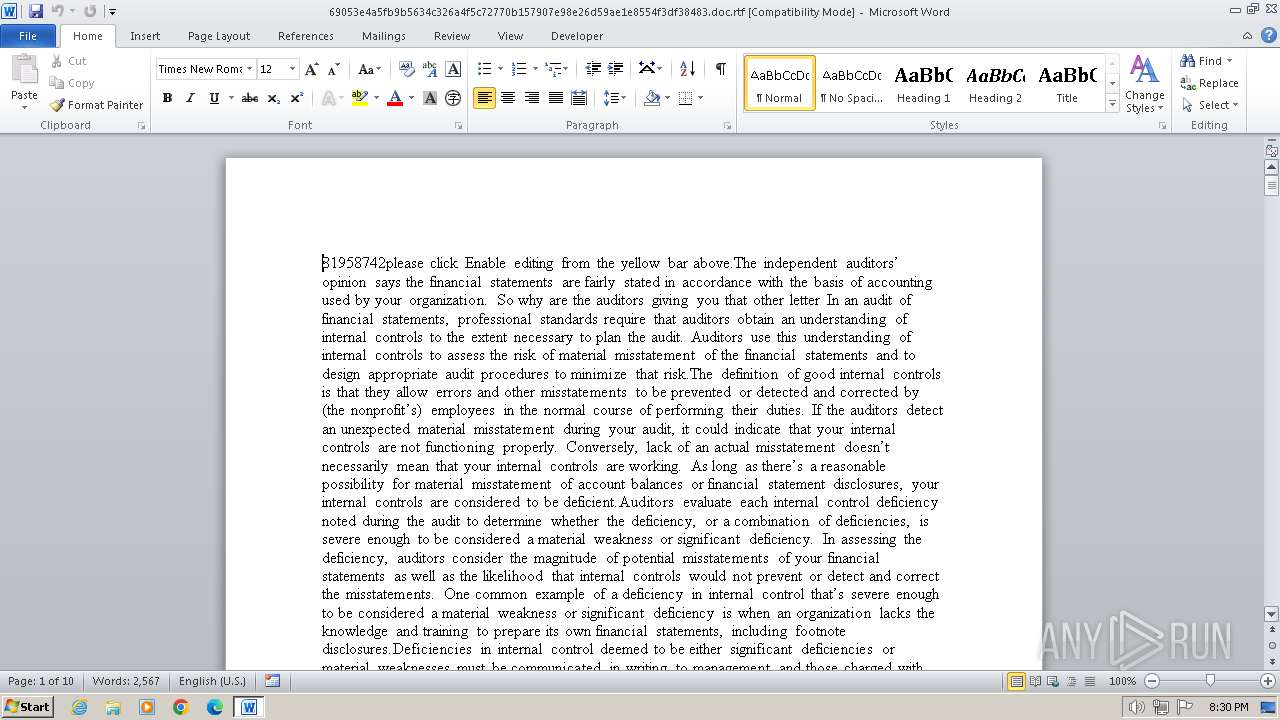Toggle Subscript formatting
1280x720 pixels.
click(273, 98)
